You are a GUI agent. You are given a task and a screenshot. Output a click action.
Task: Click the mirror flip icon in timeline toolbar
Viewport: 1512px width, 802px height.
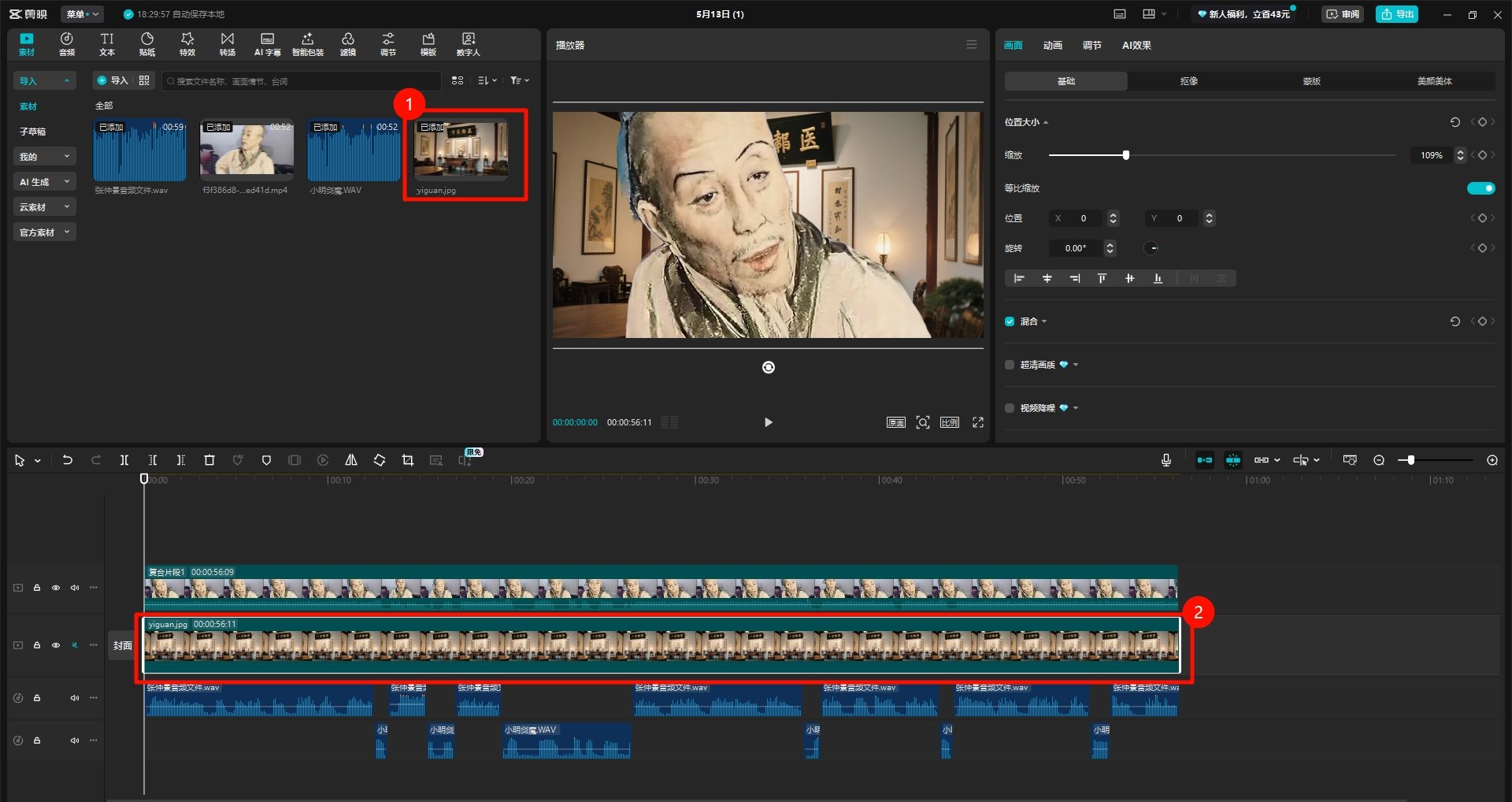pos(351,460)
